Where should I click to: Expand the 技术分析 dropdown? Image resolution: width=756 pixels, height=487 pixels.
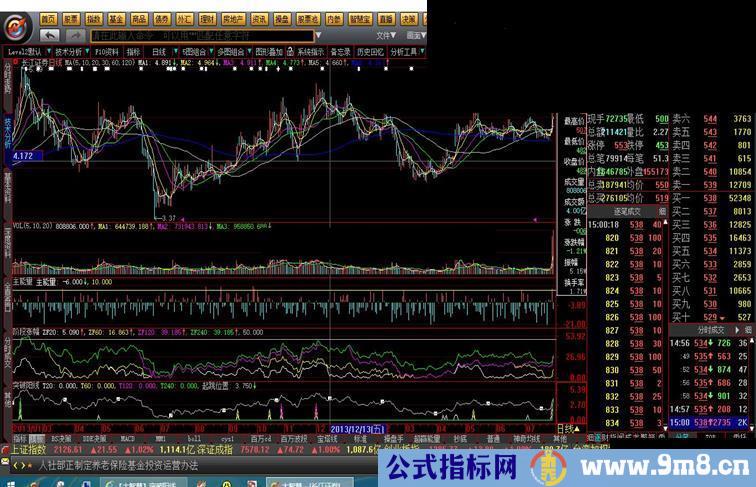71,51
